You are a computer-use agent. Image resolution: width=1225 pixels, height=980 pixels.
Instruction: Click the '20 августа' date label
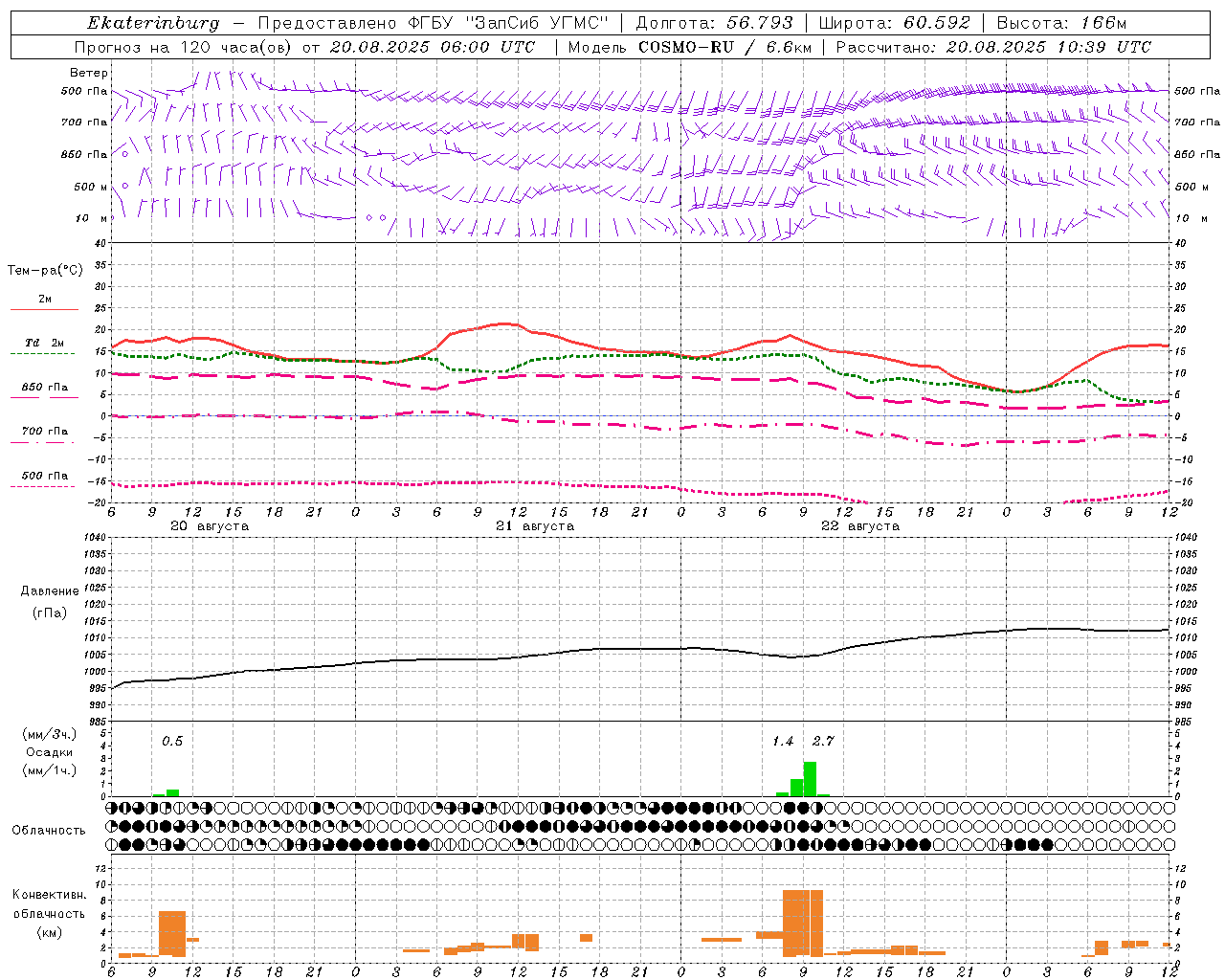click(x=210, y=526)
